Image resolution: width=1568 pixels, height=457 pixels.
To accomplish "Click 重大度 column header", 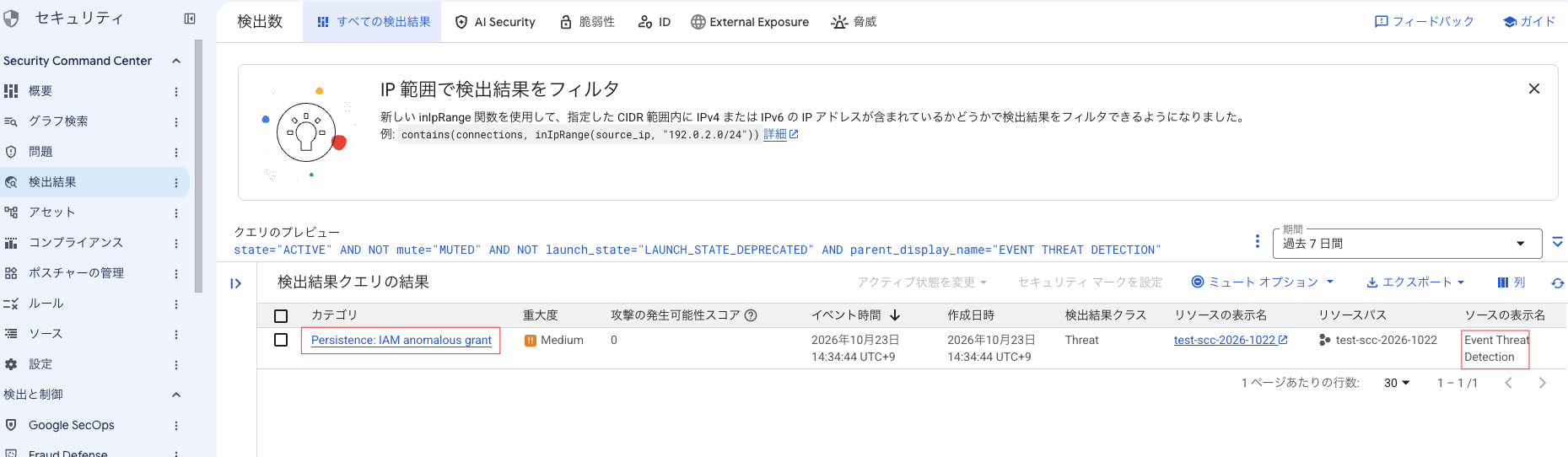I will click(x=541, y=315).
